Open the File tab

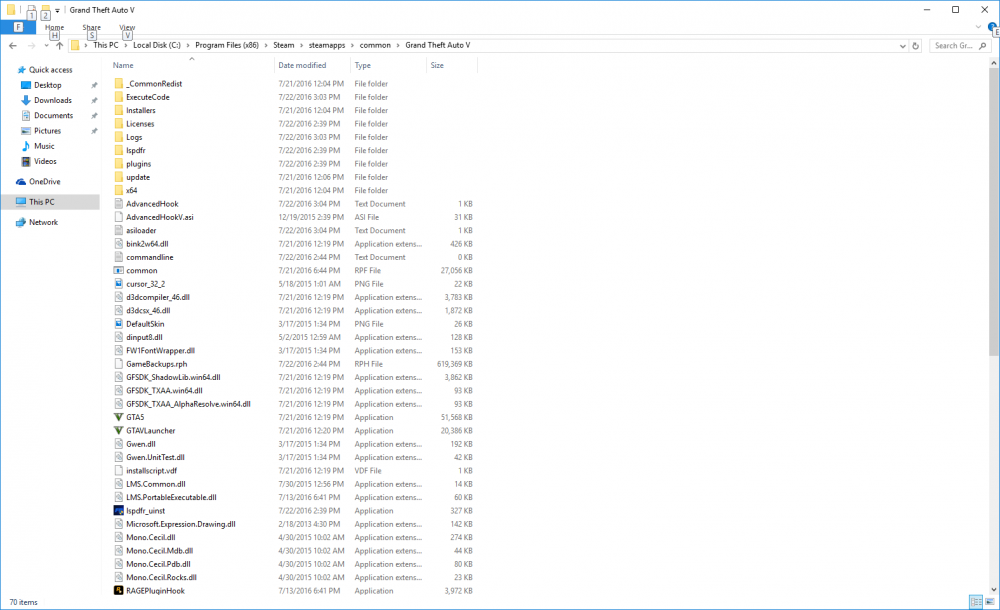point(18,27)
